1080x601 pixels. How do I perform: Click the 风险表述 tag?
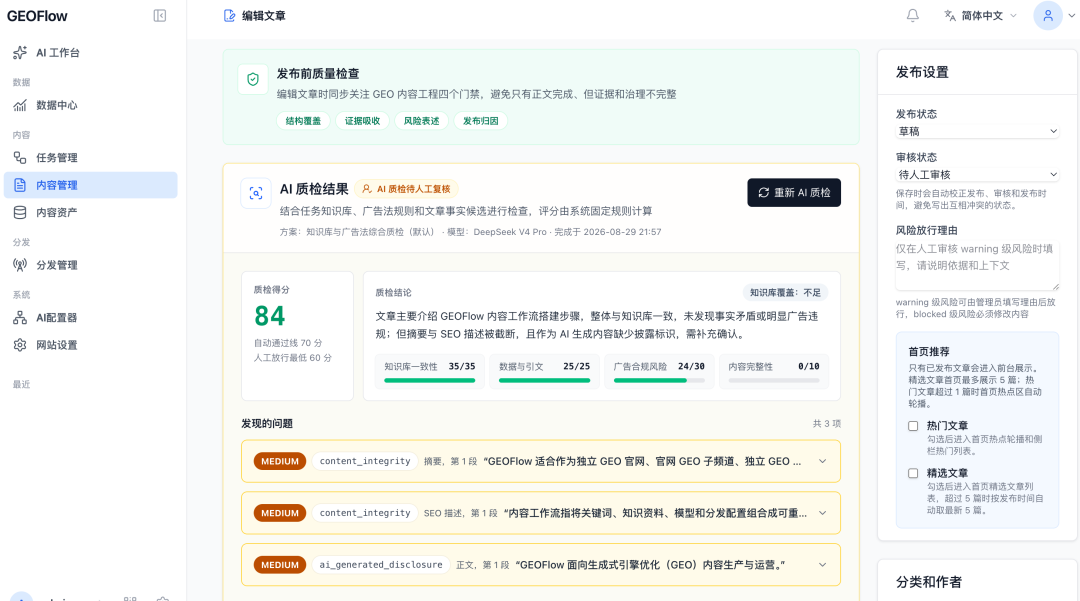pyautogui.click(x=422, y=121)
